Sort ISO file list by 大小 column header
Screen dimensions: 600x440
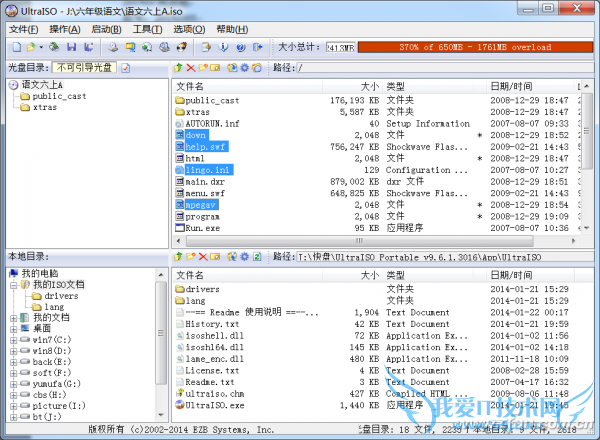(352, 86)
